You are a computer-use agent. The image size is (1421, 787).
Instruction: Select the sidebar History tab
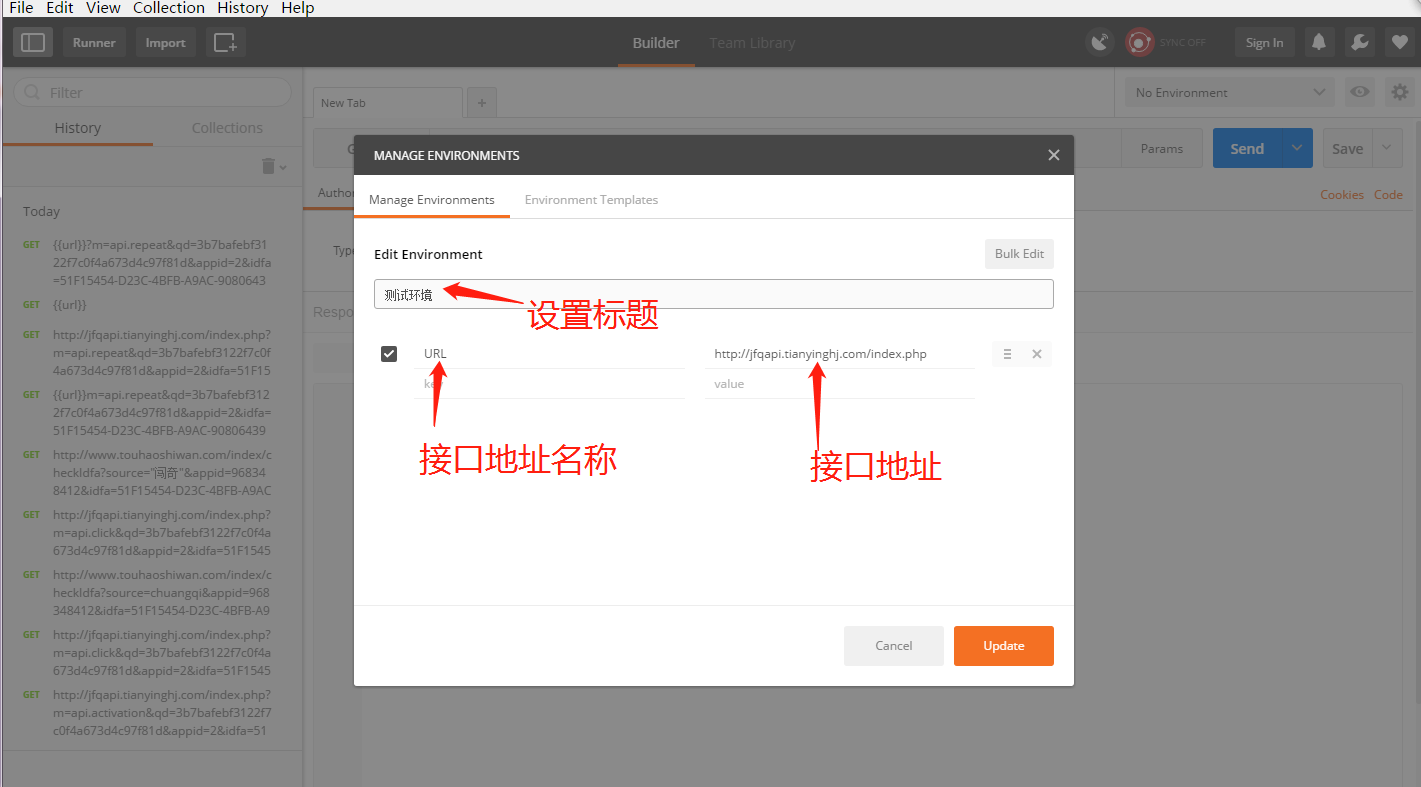pyautogui.click(x=78, y=128)
